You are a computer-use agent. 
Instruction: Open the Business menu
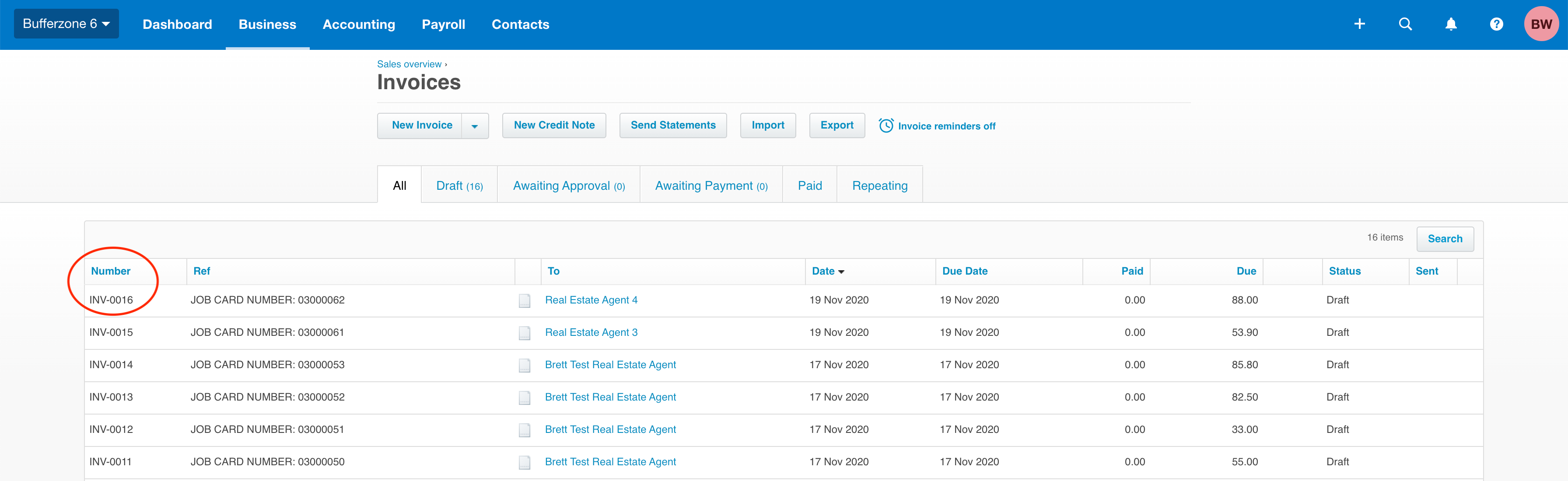267,24
